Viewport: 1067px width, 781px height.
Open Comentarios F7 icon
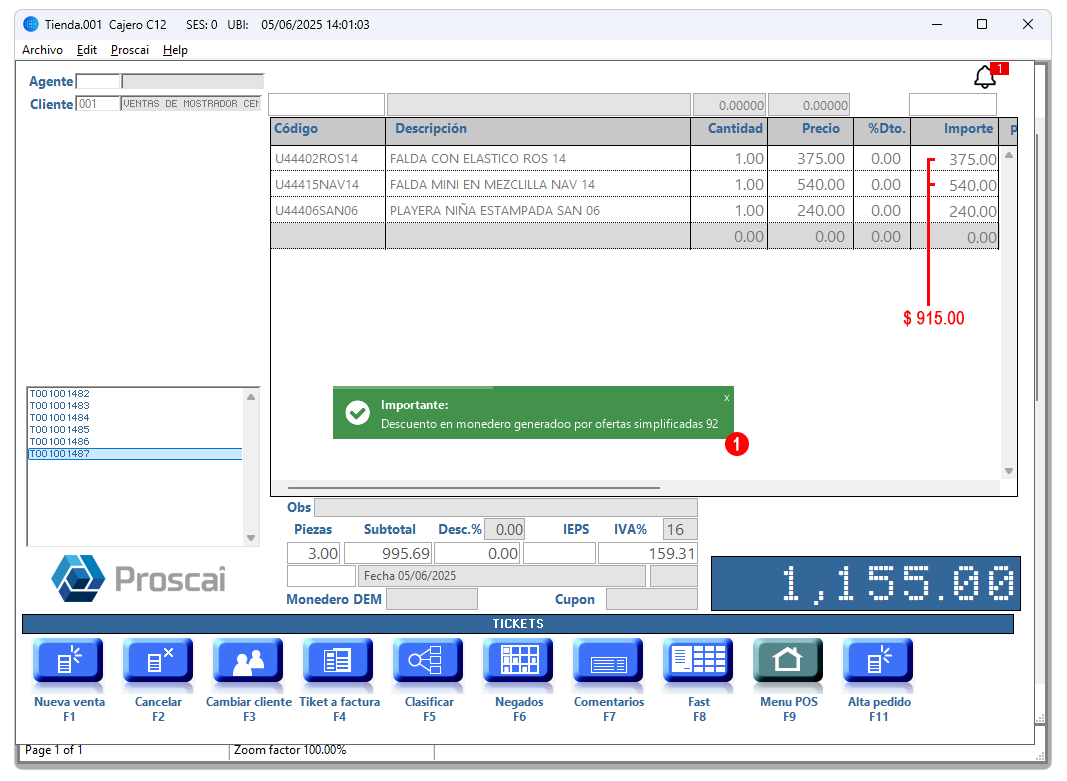(x=608, y=660)
